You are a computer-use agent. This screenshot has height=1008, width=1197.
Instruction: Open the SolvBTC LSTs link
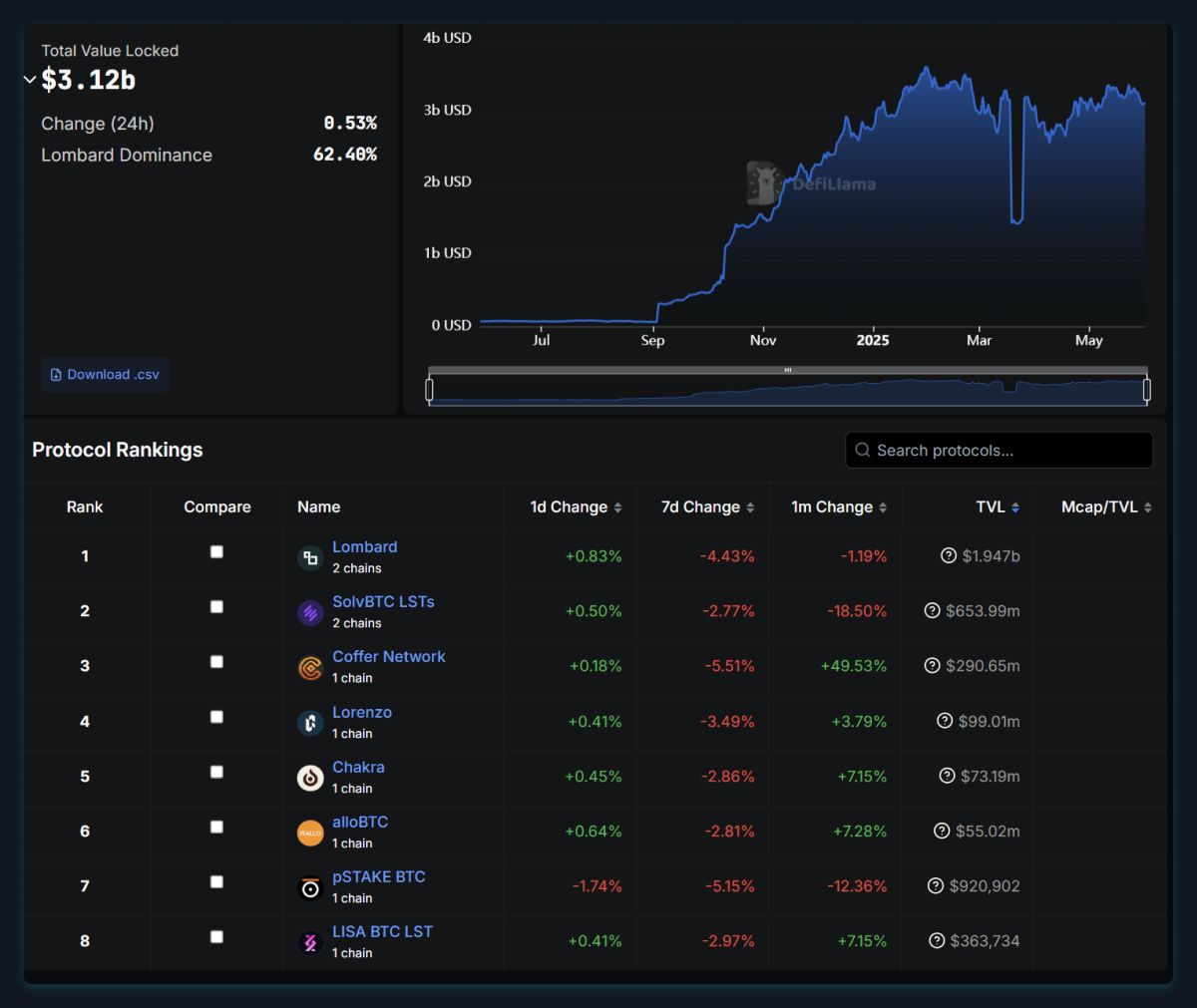coord(383,601)
